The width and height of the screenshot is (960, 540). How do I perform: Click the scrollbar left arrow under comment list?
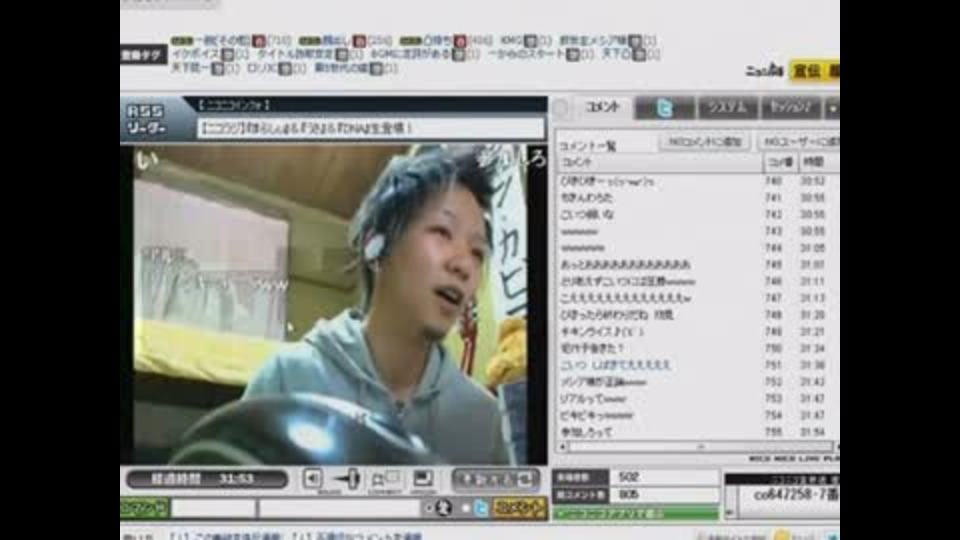point(563,447)
